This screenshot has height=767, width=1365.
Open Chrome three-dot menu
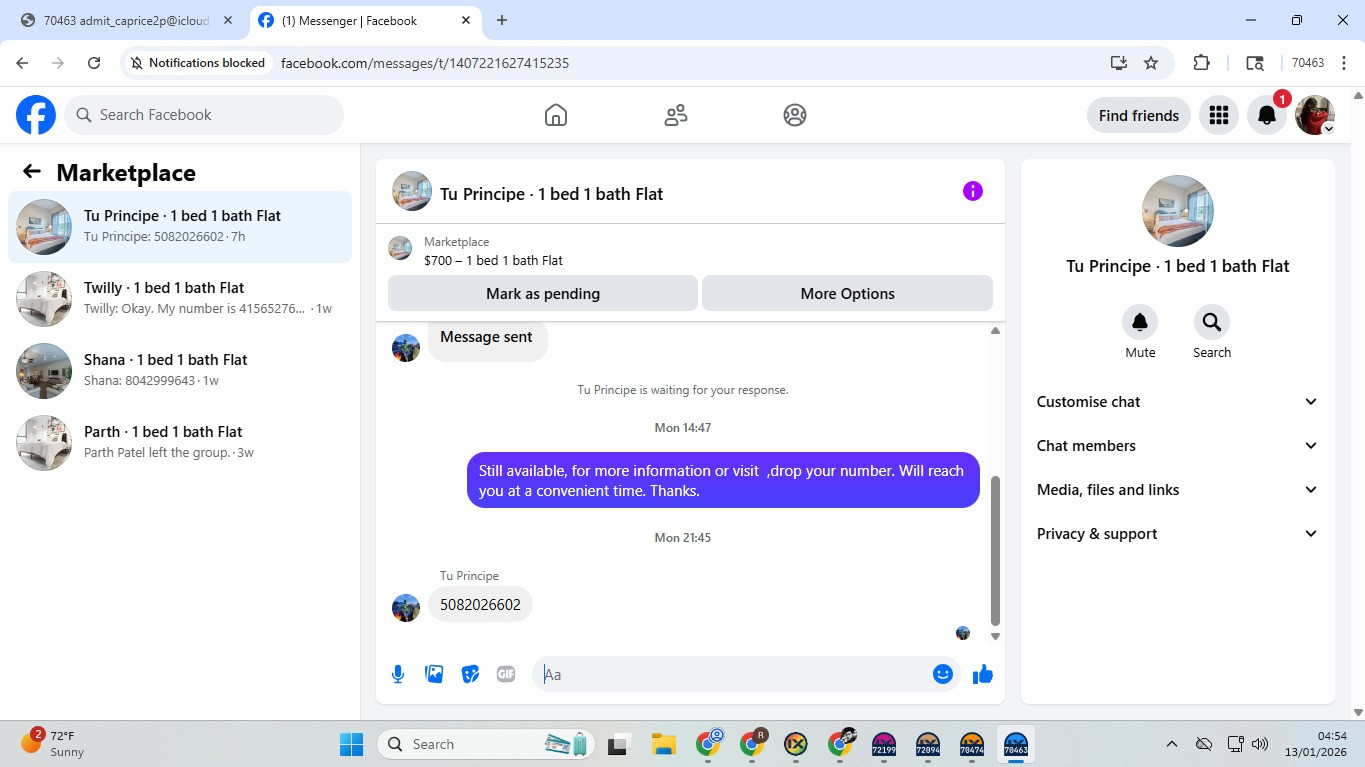click(1344, 63)
